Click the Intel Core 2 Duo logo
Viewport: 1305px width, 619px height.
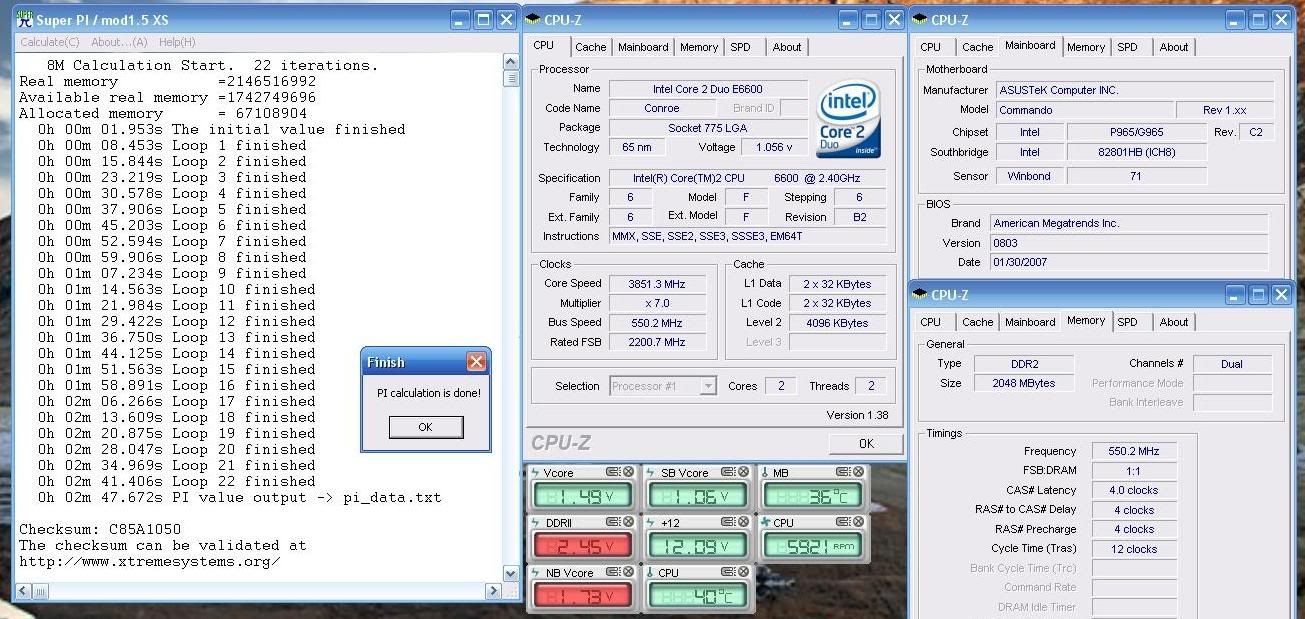pos(848,117)
